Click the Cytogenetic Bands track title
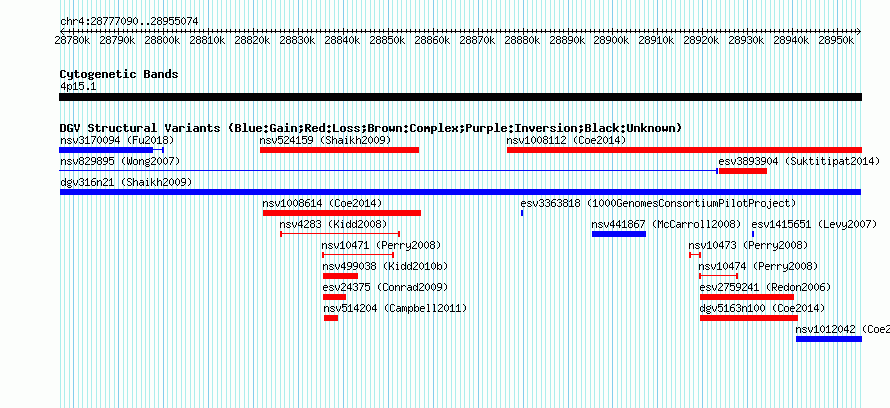The height and width of the screenshot is (408, 890). 119,74
